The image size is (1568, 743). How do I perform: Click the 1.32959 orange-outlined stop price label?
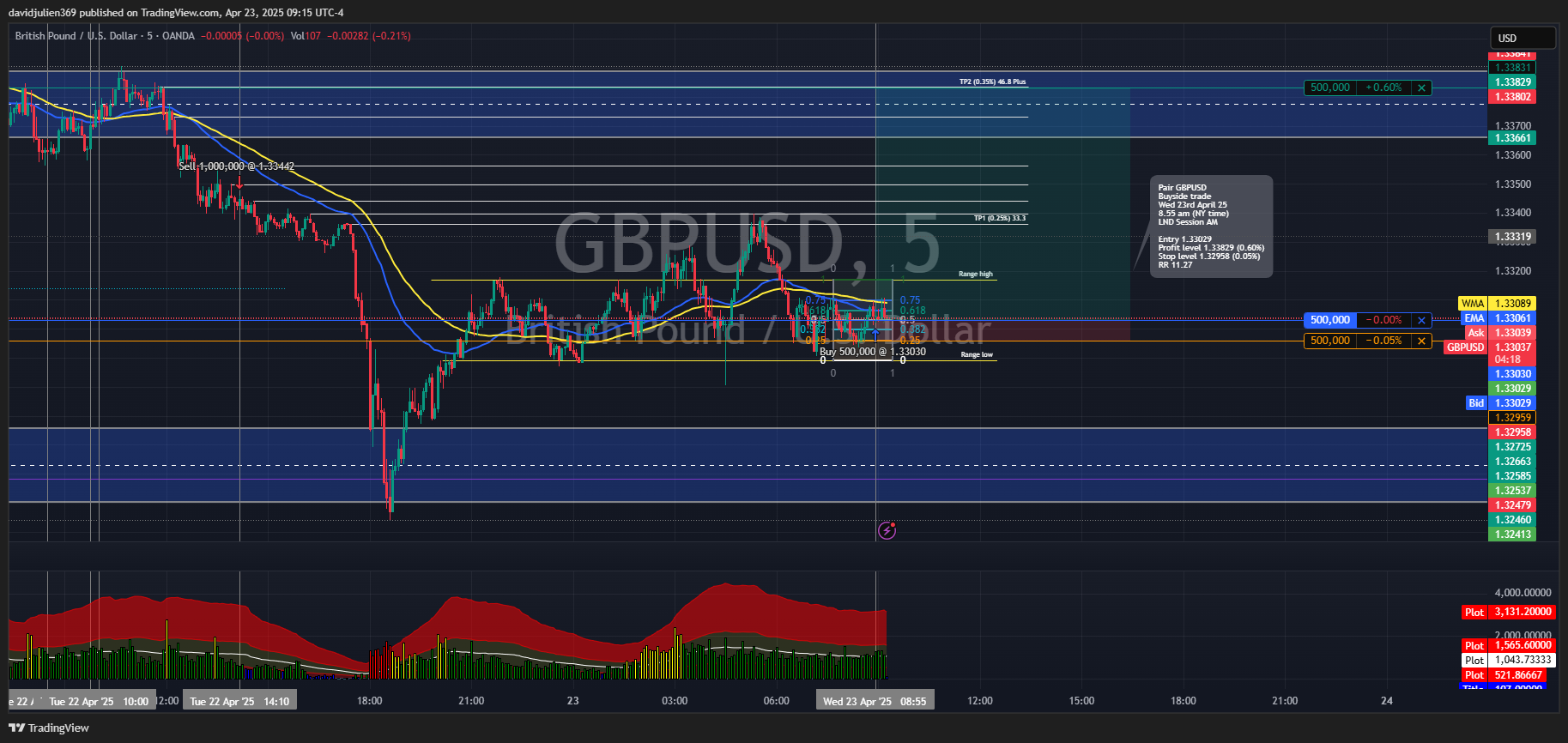pos(1512,418)
